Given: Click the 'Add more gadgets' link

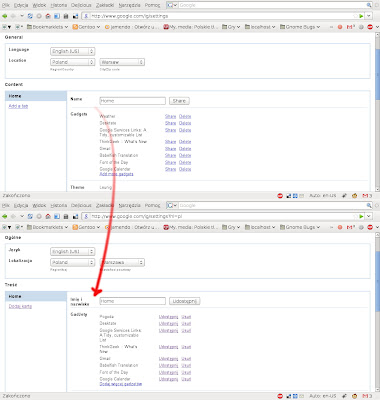Looking at the screenshot, I should tap(116, 174).
